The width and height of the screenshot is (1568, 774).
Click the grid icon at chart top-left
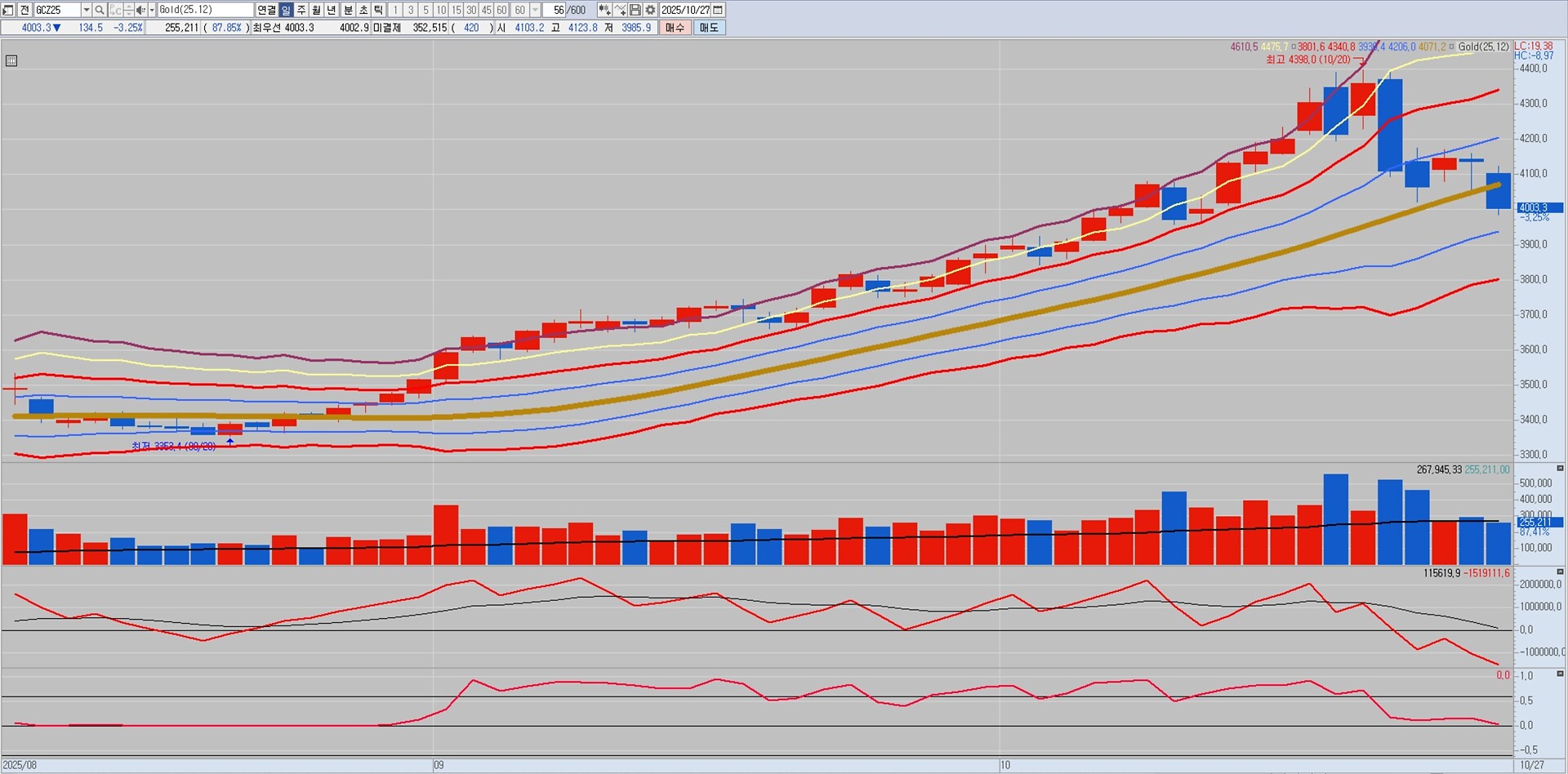[11, 60]
